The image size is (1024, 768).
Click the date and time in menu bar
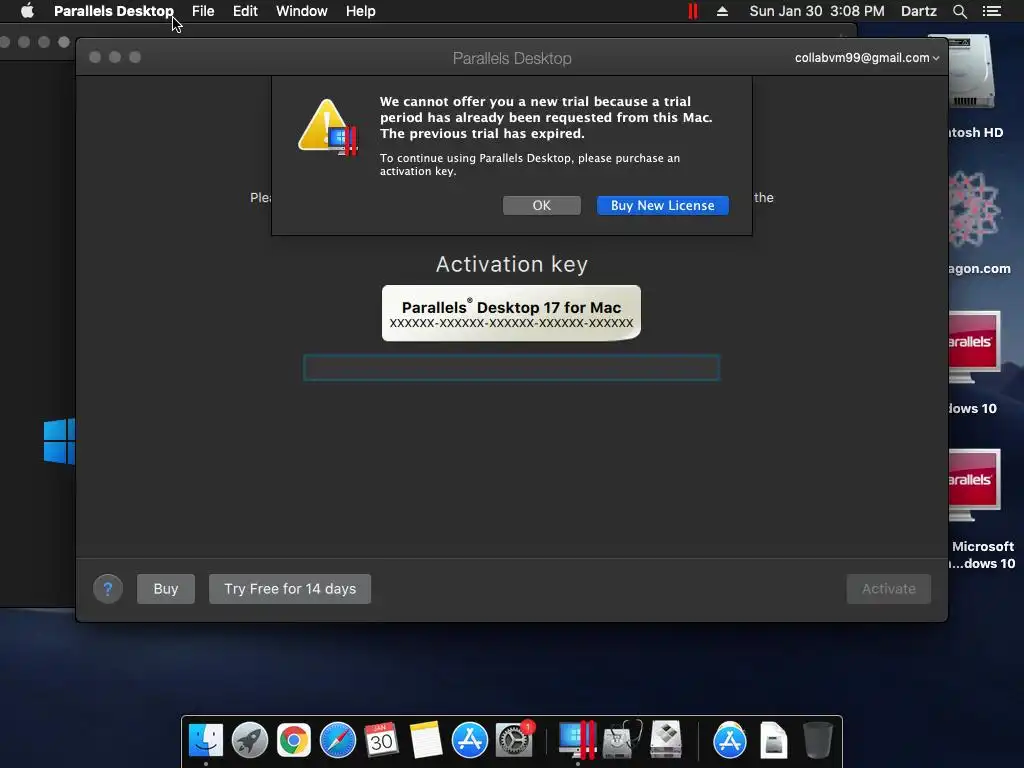tap(817, 11)
